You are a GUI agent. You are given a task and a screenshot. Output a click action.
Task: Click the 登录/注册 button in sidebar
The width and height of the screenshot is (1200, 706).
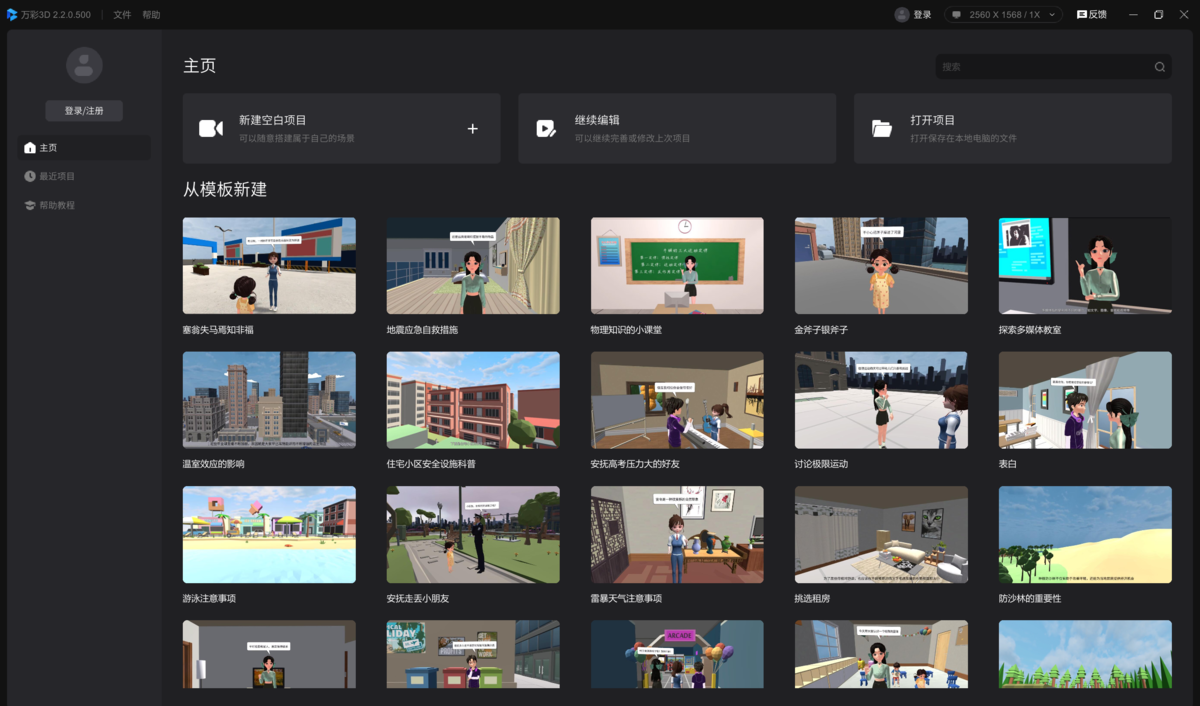coord(83,110)
